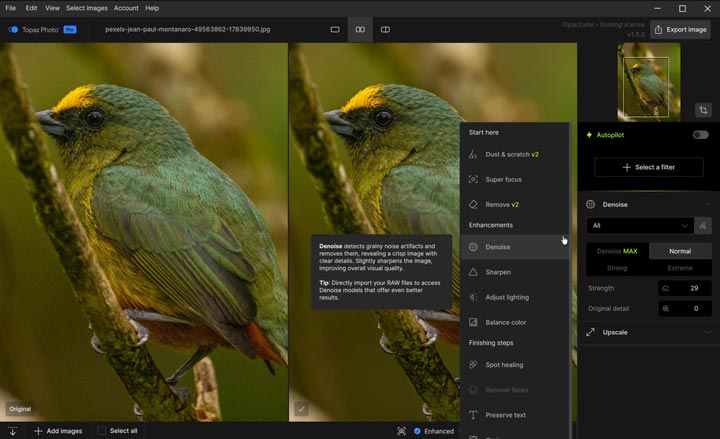
Task: Click Original detail value field showing 0
Action: pyautogui.click(x=685, y=309)
